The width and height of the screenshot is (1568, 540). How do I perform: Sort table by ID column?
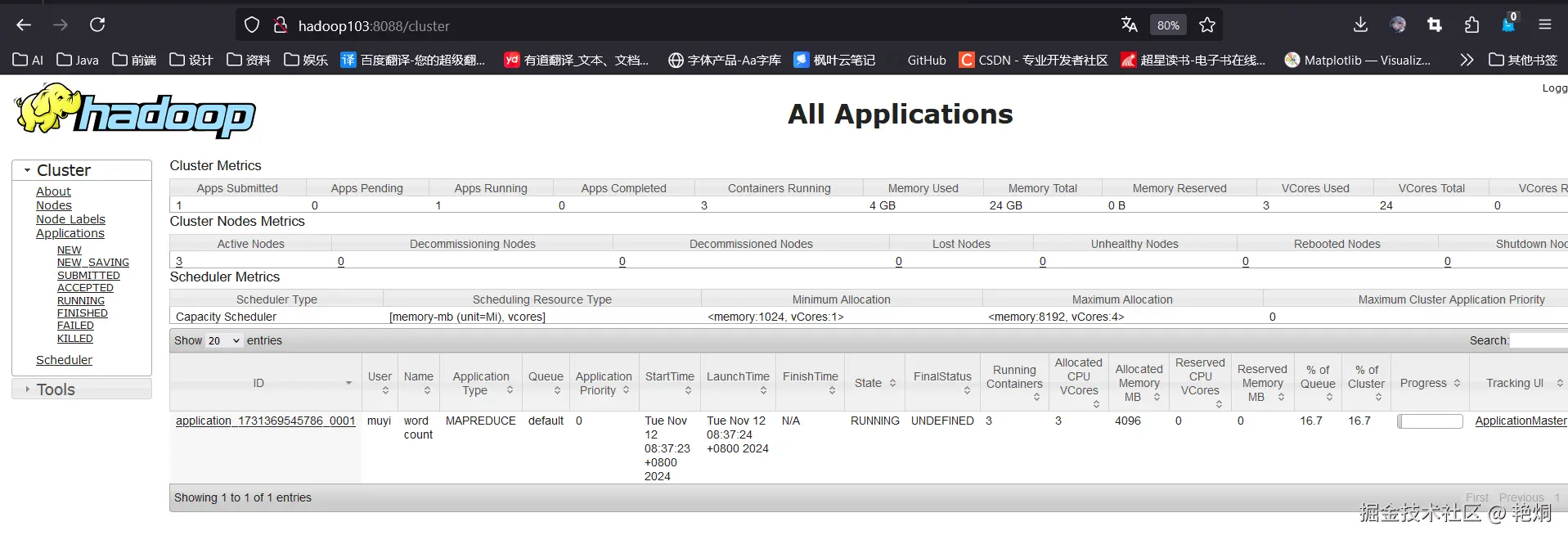(x=265, y=383)
